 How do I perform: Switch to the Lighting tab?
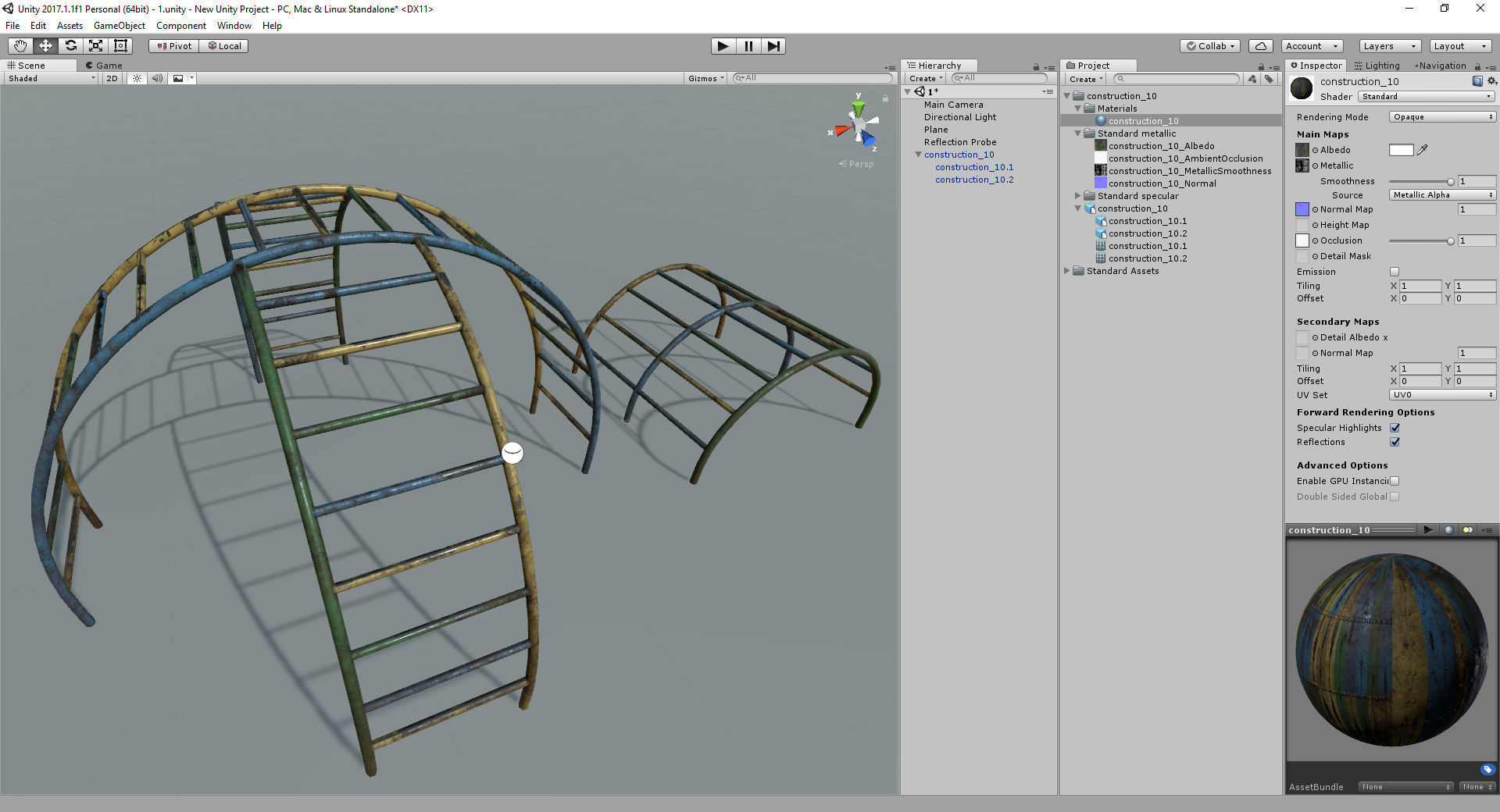[x=1377, y=66]
